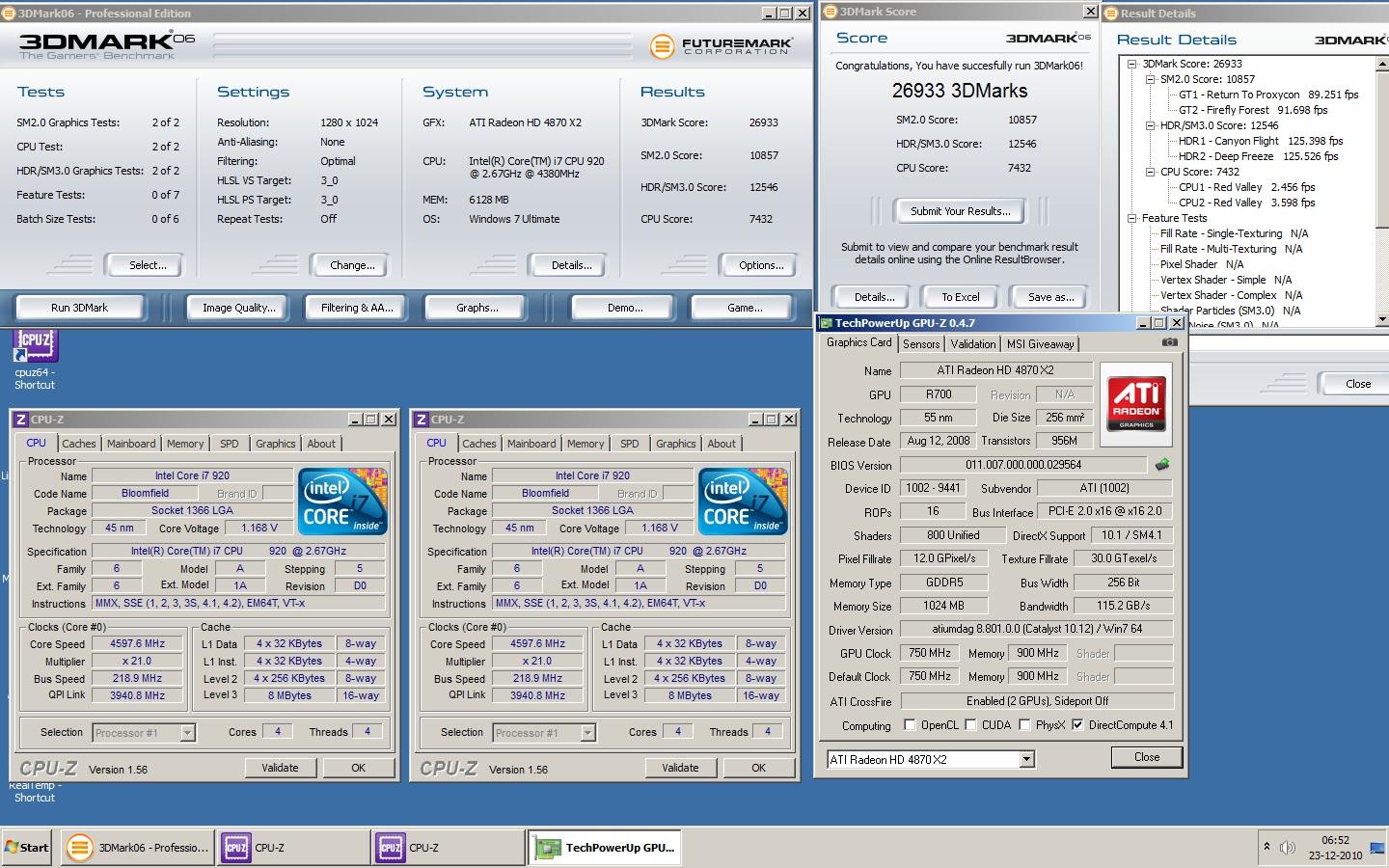The image size is (1389, 868).
Task: Click the Graphs... button
Action: (x=477, y=308)
